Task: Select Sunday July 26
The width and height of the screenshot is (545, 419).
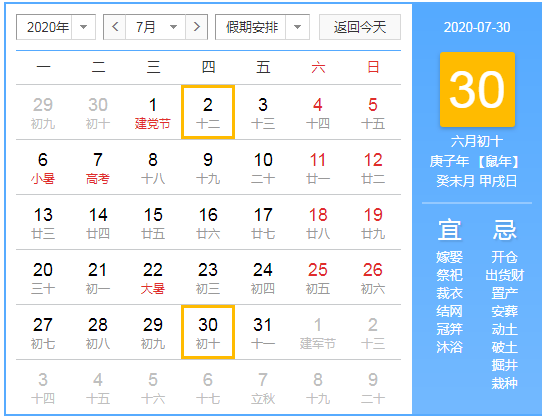Action: (373, 277)
